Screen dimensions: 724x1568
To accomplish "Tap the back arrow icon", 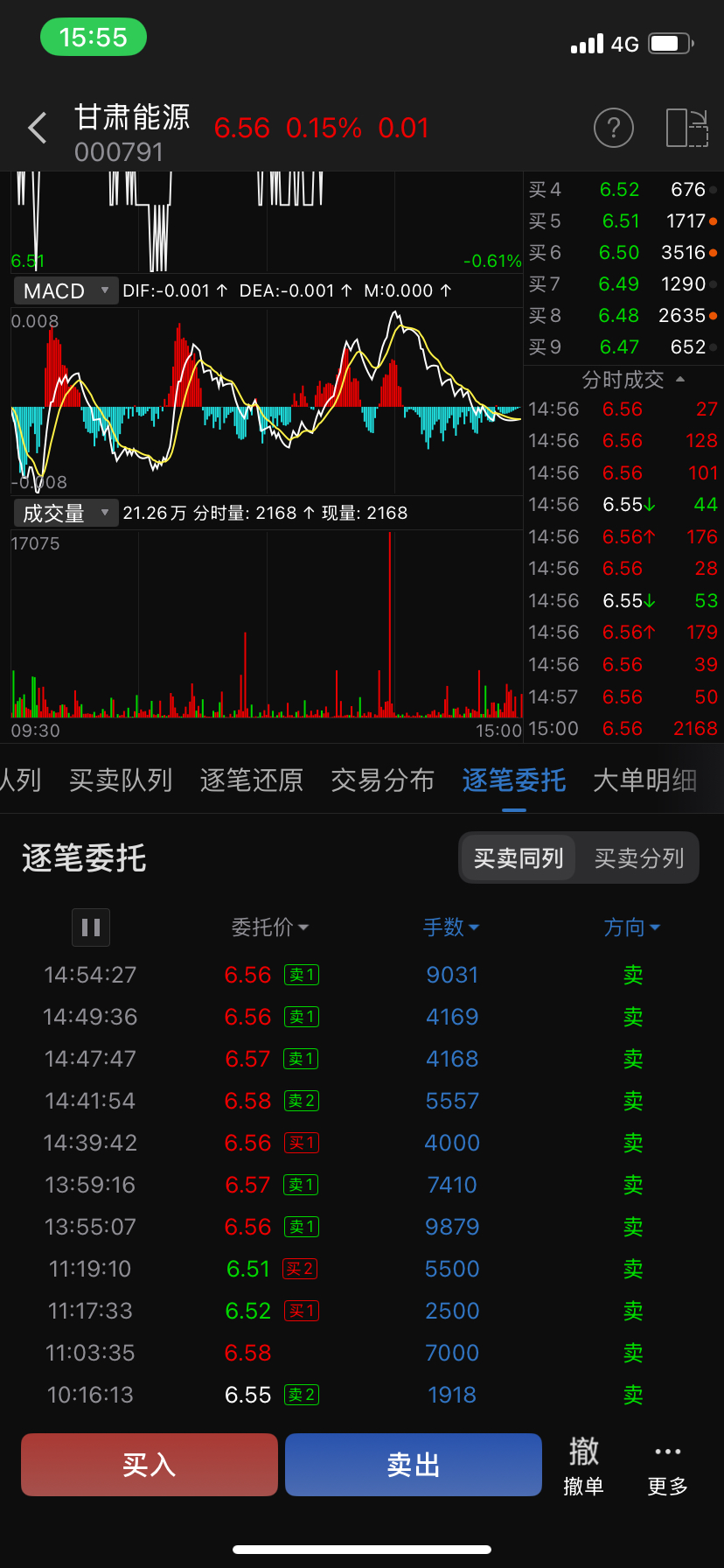I will point(38,129).
